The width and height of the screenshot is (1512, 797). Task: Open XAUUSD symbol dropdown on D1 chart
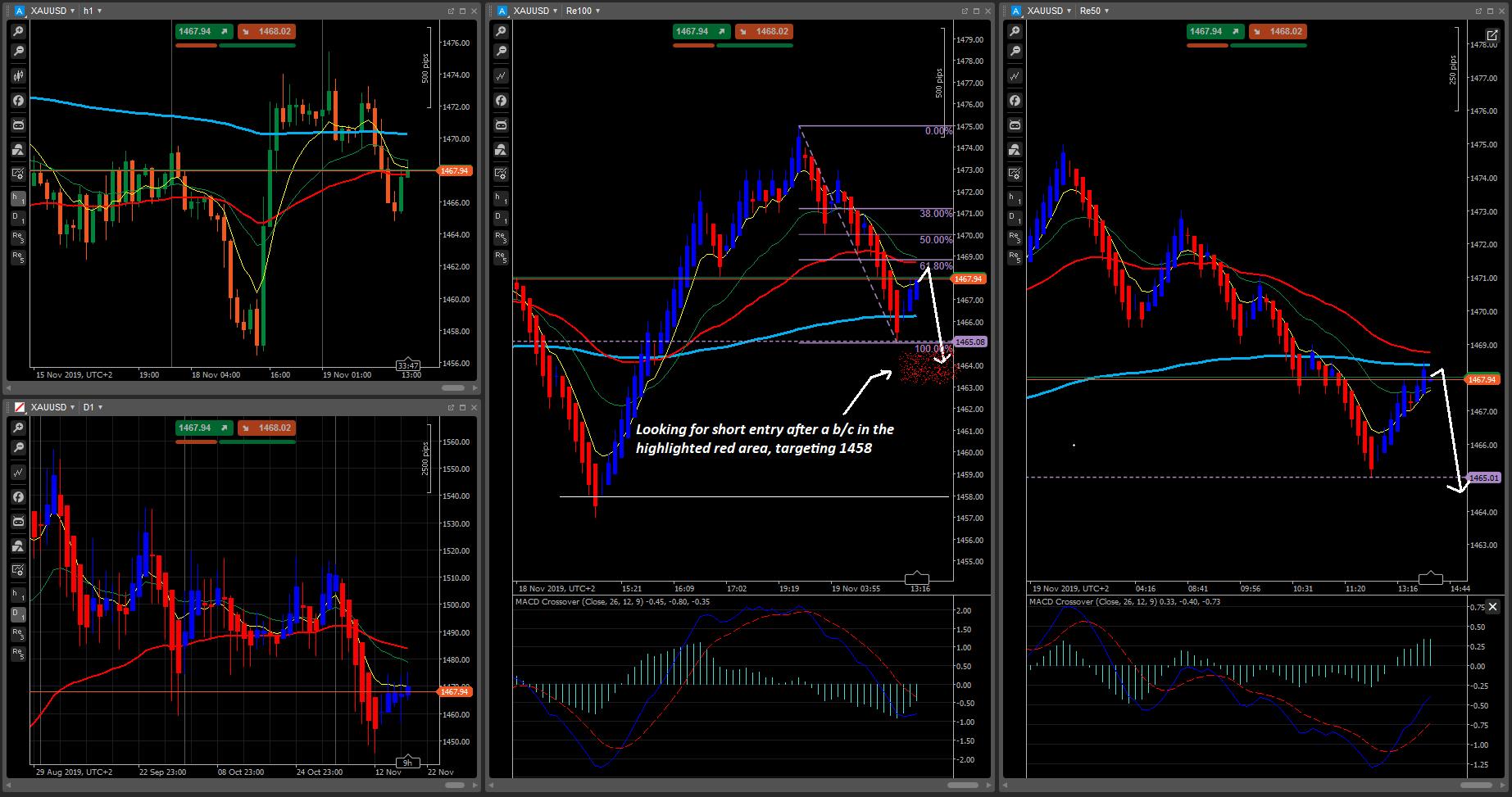[52, 407]
